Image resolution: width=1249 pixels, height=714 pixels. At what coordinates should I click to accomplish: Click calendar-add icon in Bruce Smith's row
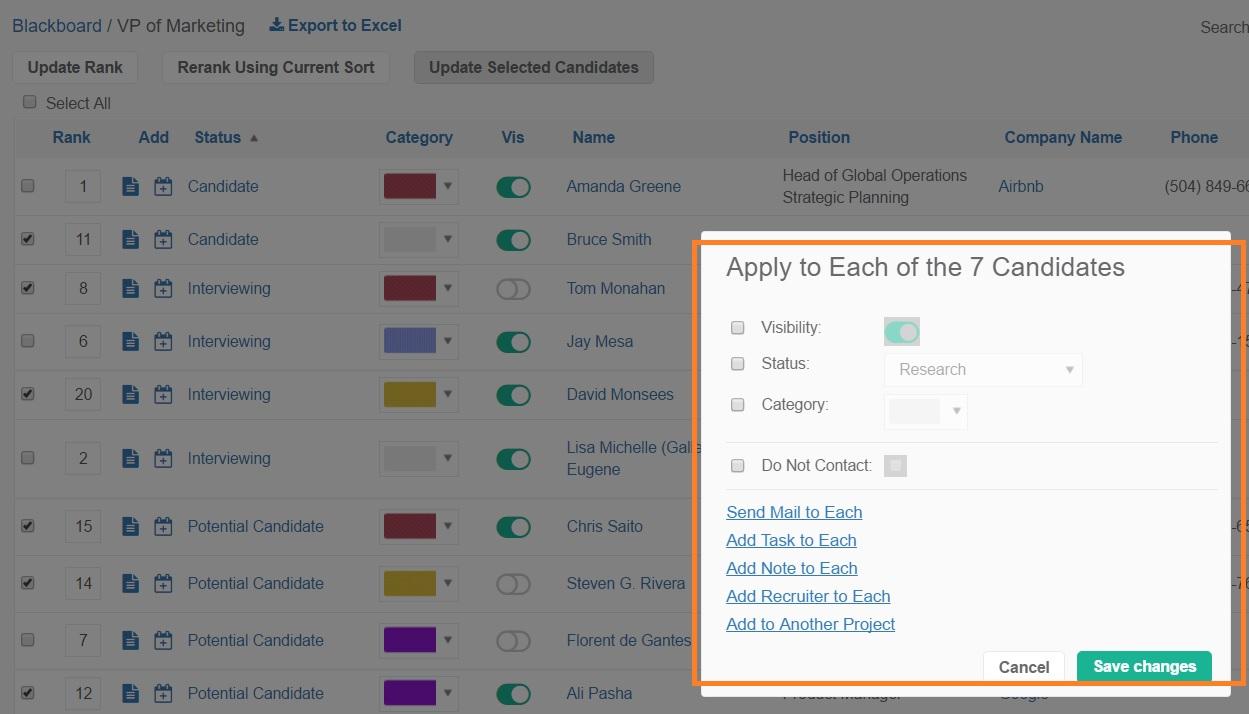(x=163, y=239)
